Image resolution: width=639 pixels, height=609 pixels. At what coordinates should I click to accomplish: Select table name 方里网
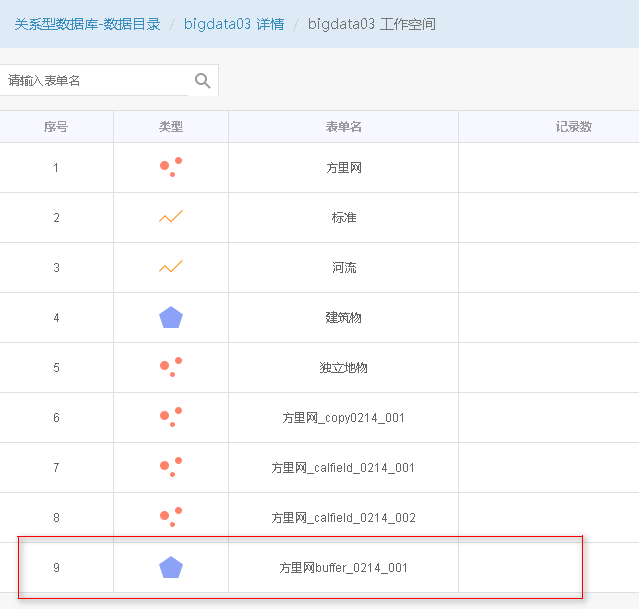[344, 168]
